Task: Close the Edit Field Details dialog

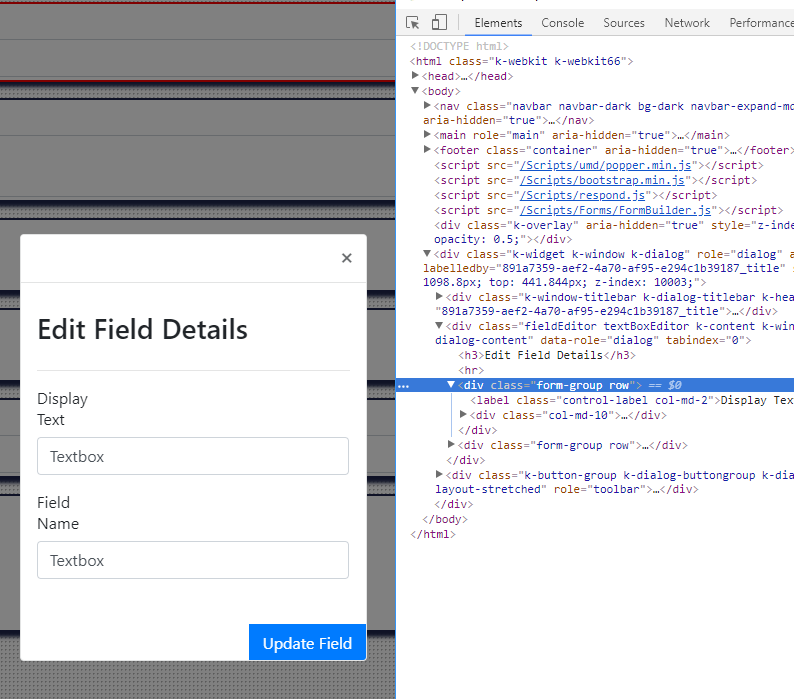Action: click(x=346, y=258)
